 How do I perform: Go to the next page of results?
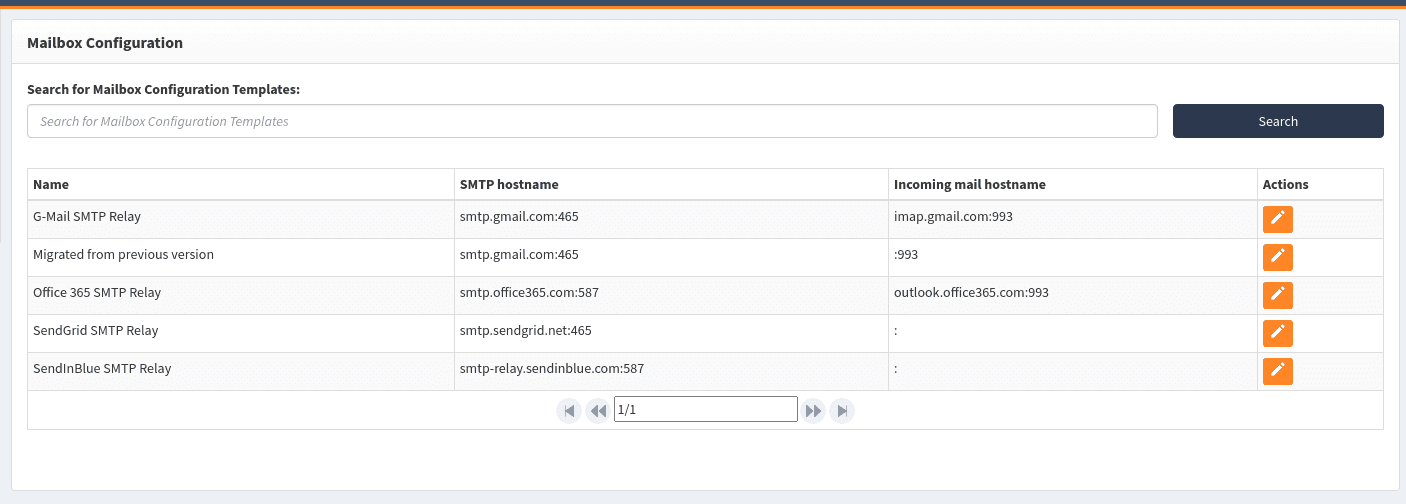813,411
